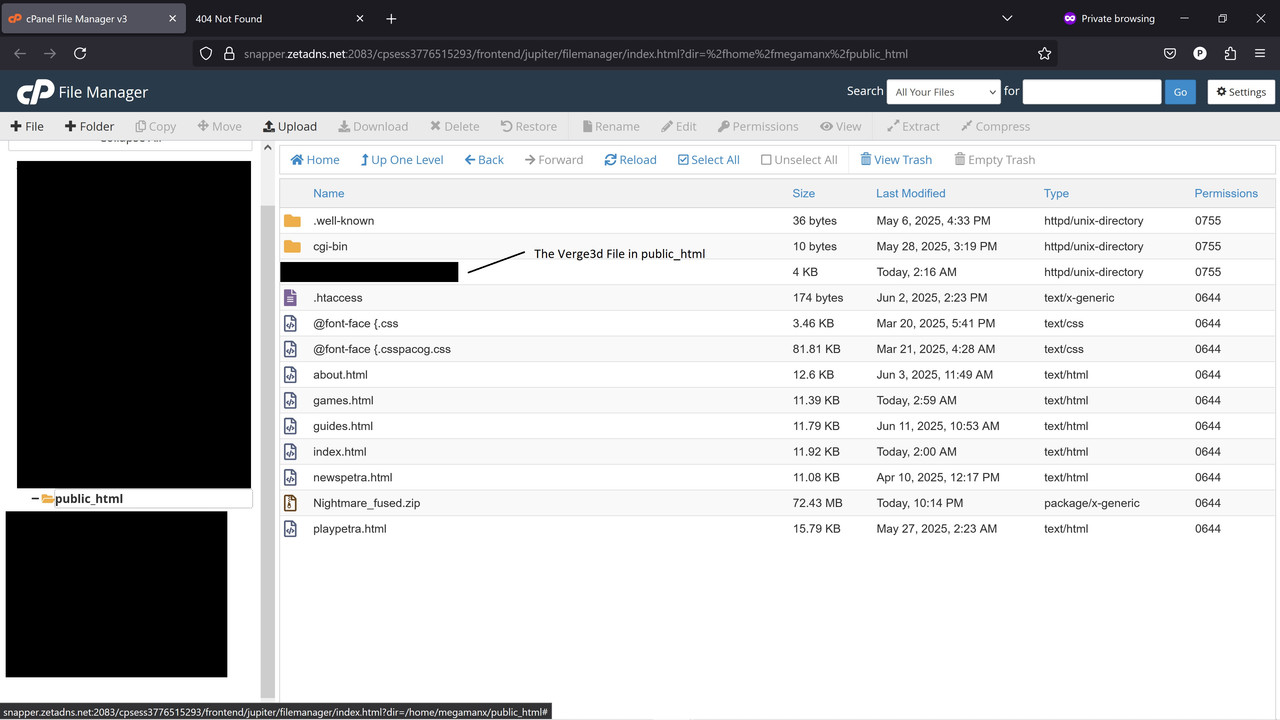Click the cPanel logo icon
Screen dimensions: 1280x720
click(x=35, y=92)
